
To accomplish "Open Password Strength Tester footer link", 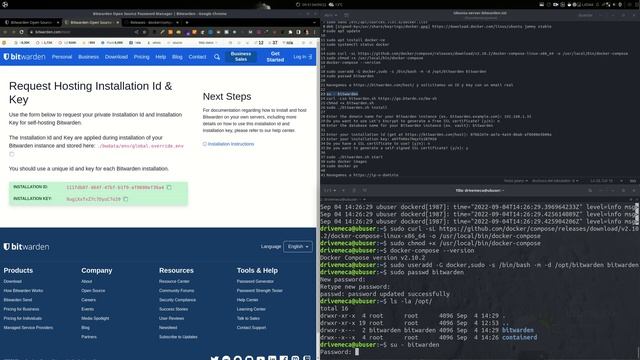I will 260,291.
